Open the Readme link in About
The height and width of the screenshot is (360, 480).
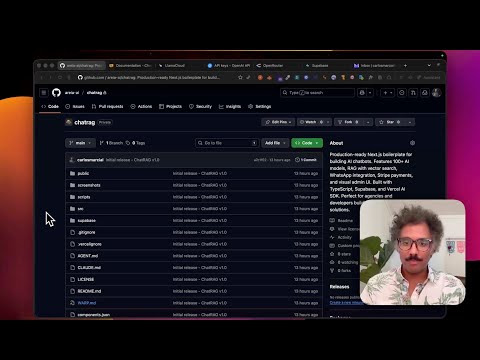(341, 221)
